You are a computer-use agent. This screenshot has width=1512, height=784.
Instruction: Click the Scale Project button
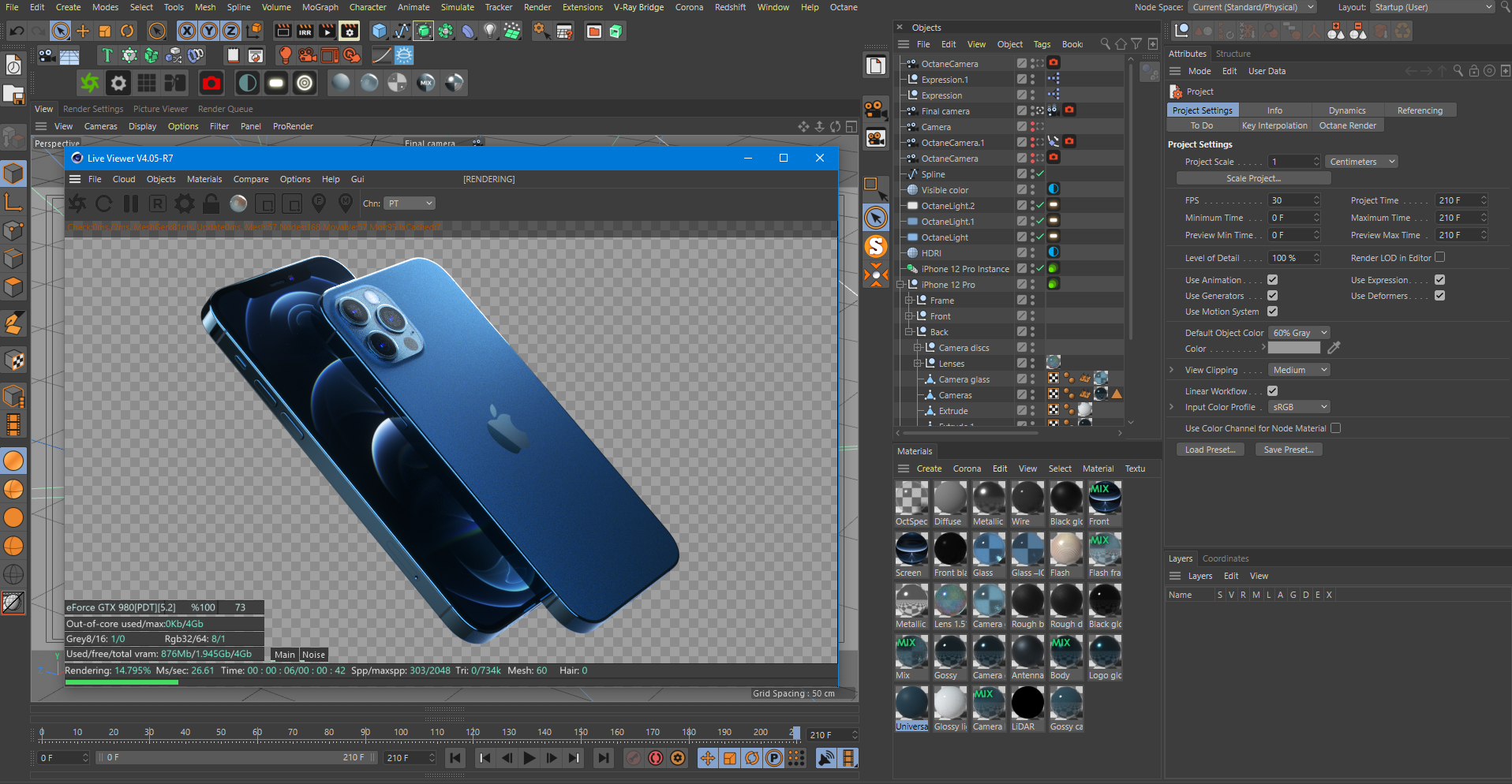pos(1253,178)
